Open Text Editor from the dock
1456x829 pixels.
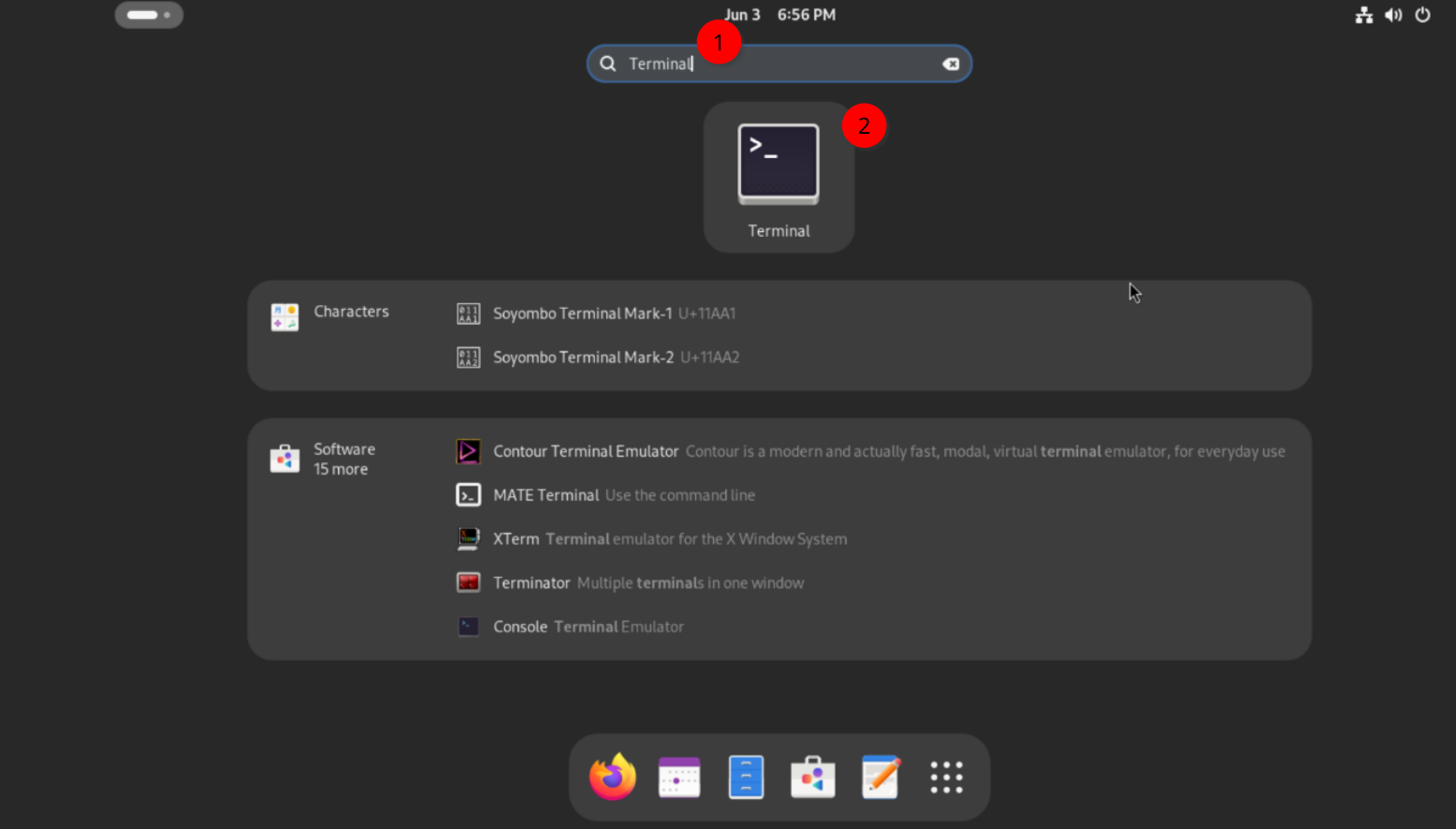click(x=880, y=777)
